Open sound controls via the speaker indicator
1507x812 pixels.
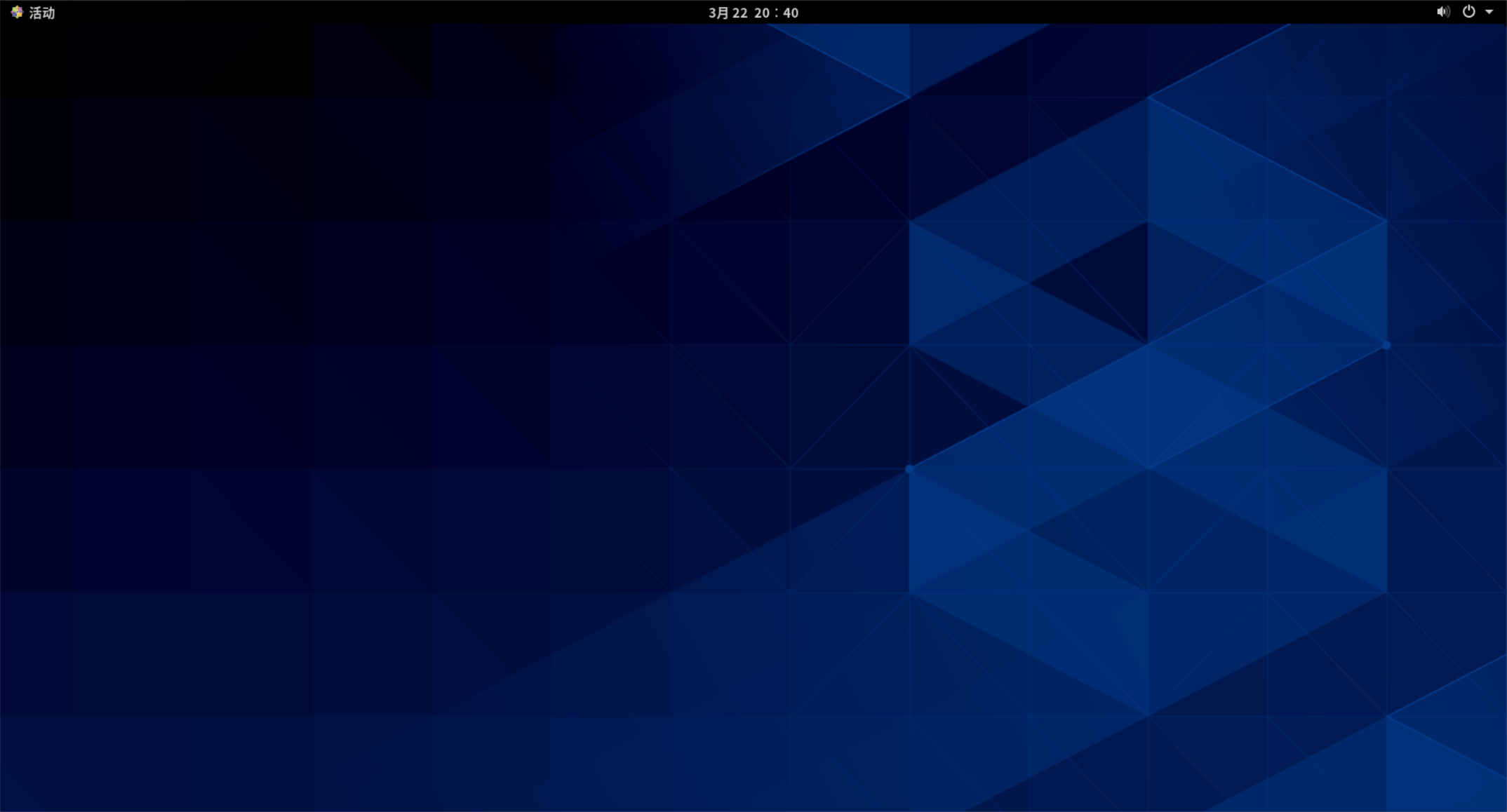pos(1442,12)
